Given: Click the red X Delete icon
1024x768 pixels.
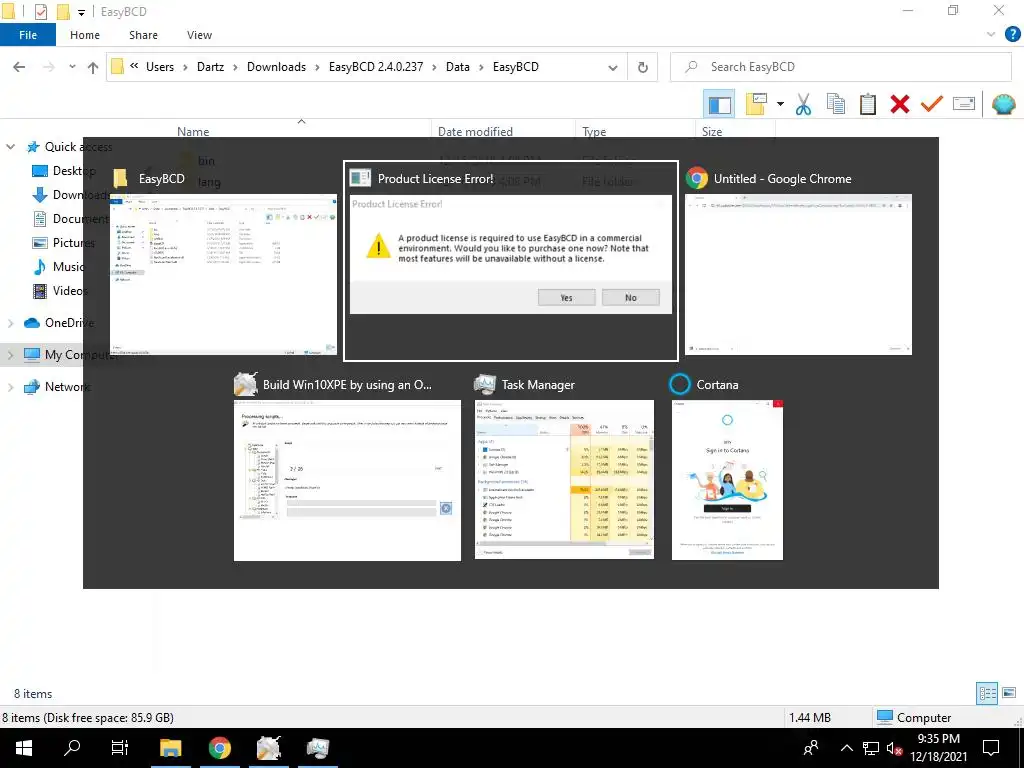Looking at the screenshot, I should point(899,104).
